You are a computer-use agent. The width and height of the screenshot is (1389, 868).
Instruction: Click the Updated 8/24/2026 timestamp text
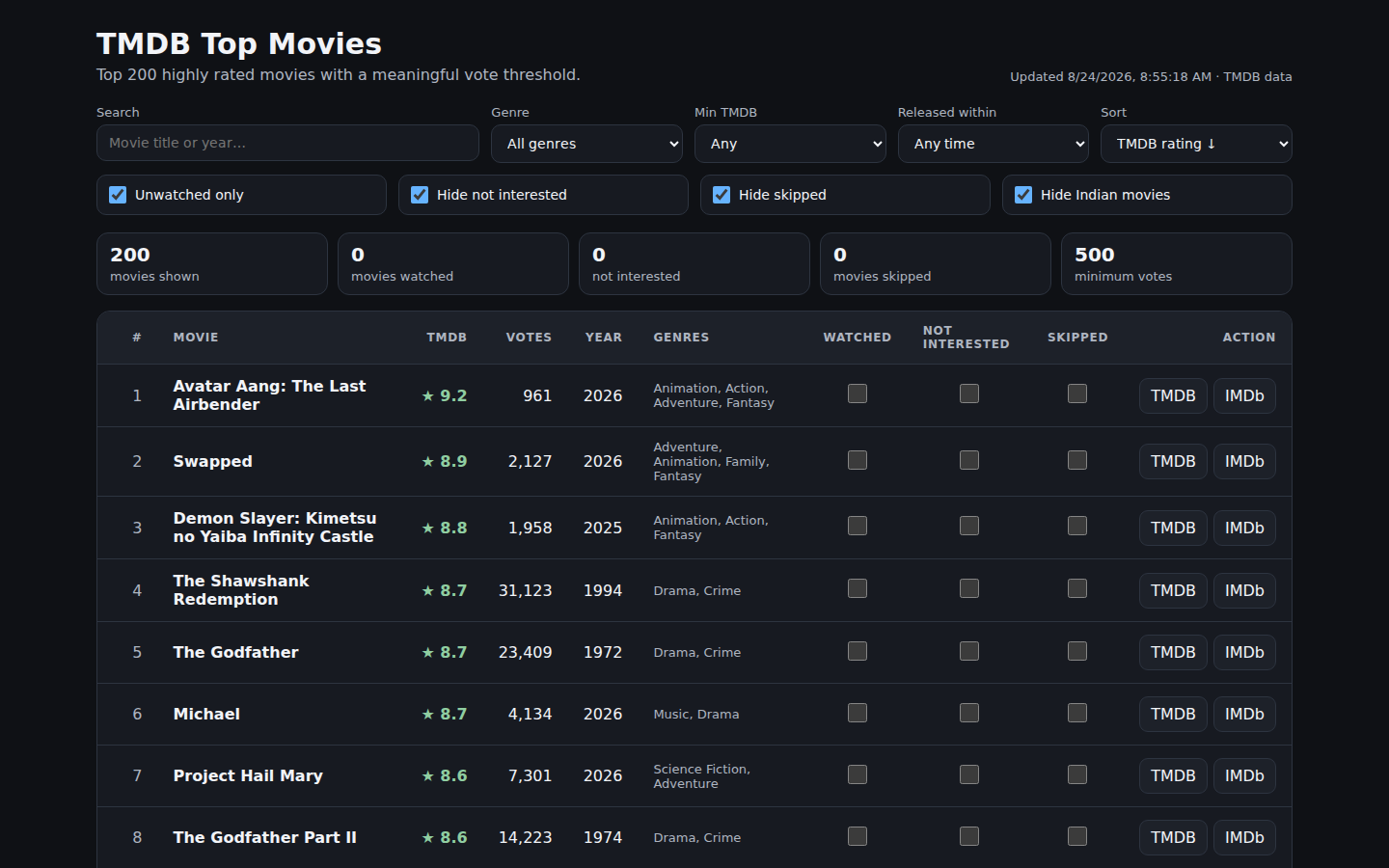[1151, 77]
